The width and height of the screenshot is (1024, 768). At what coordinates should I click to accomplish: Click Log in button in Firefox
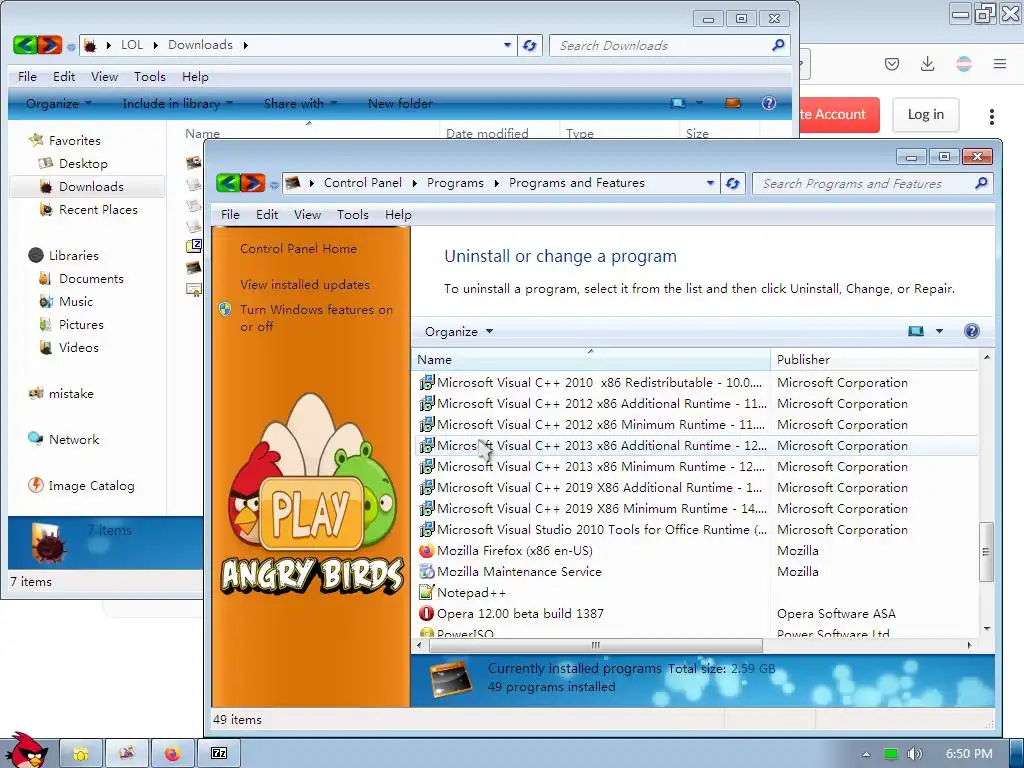coord(925,114)
